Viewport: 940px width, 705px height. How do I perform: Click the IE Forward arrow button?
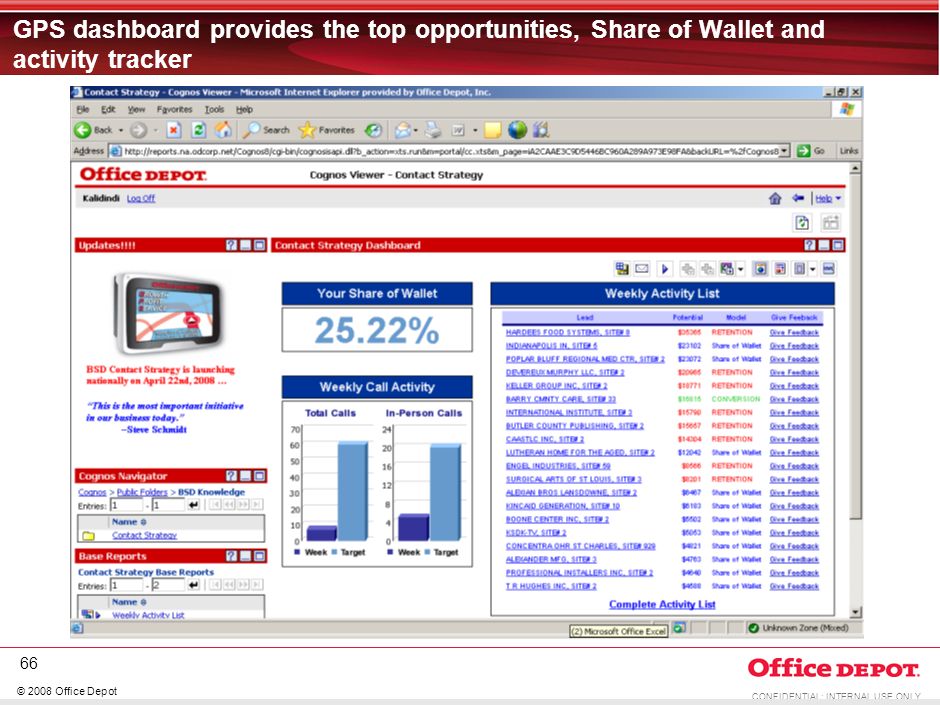[138, 129]
